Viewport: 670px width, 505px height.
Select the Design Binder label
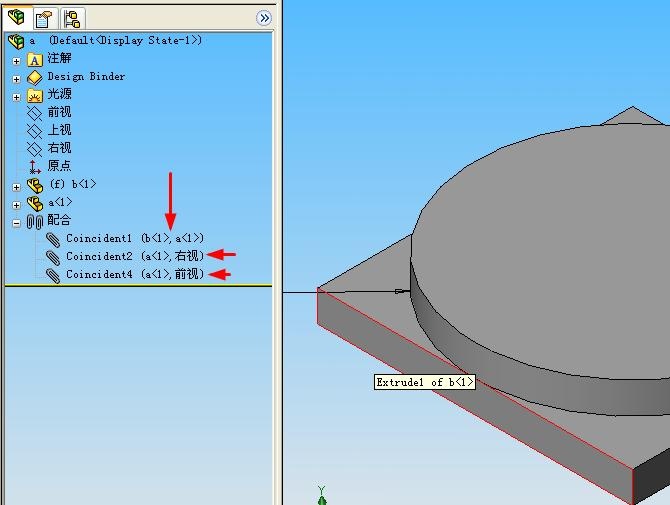pos(86,76)
